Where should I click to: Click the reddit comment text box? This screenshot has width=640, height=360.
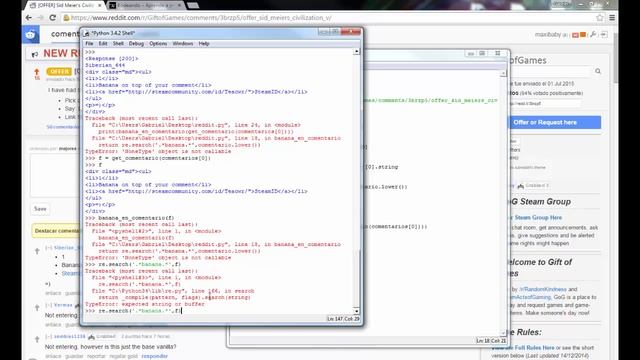[55, 176]
